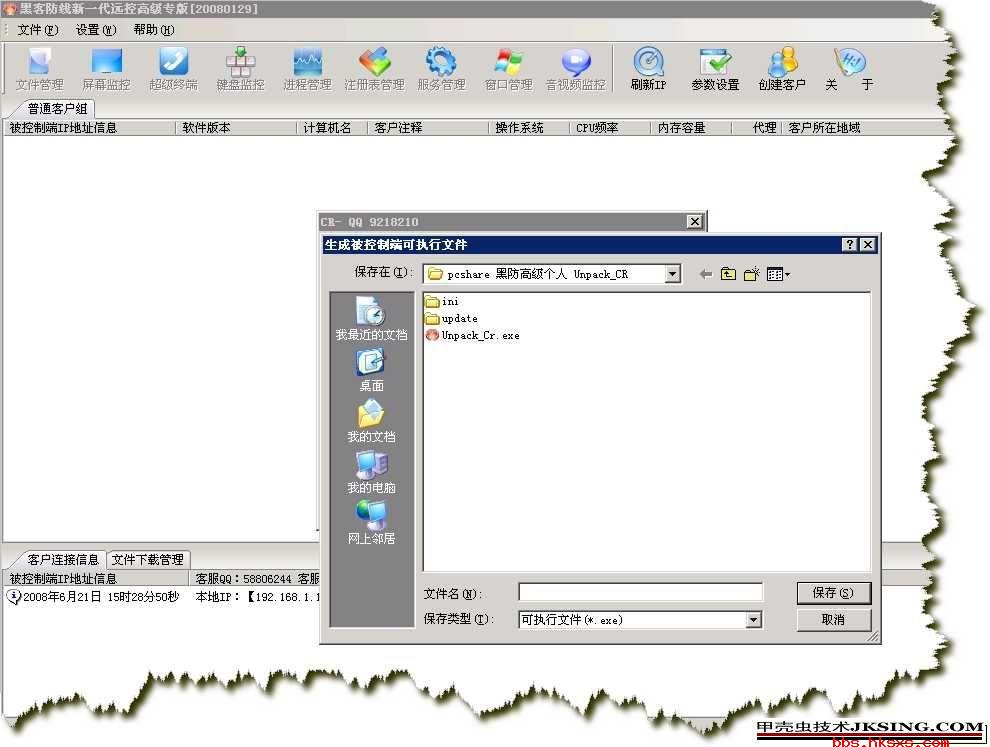Expand the 保存在 folder dropdown
This screenshot has width=990, height=747.
pyautogui.click(x=672, y=274)
